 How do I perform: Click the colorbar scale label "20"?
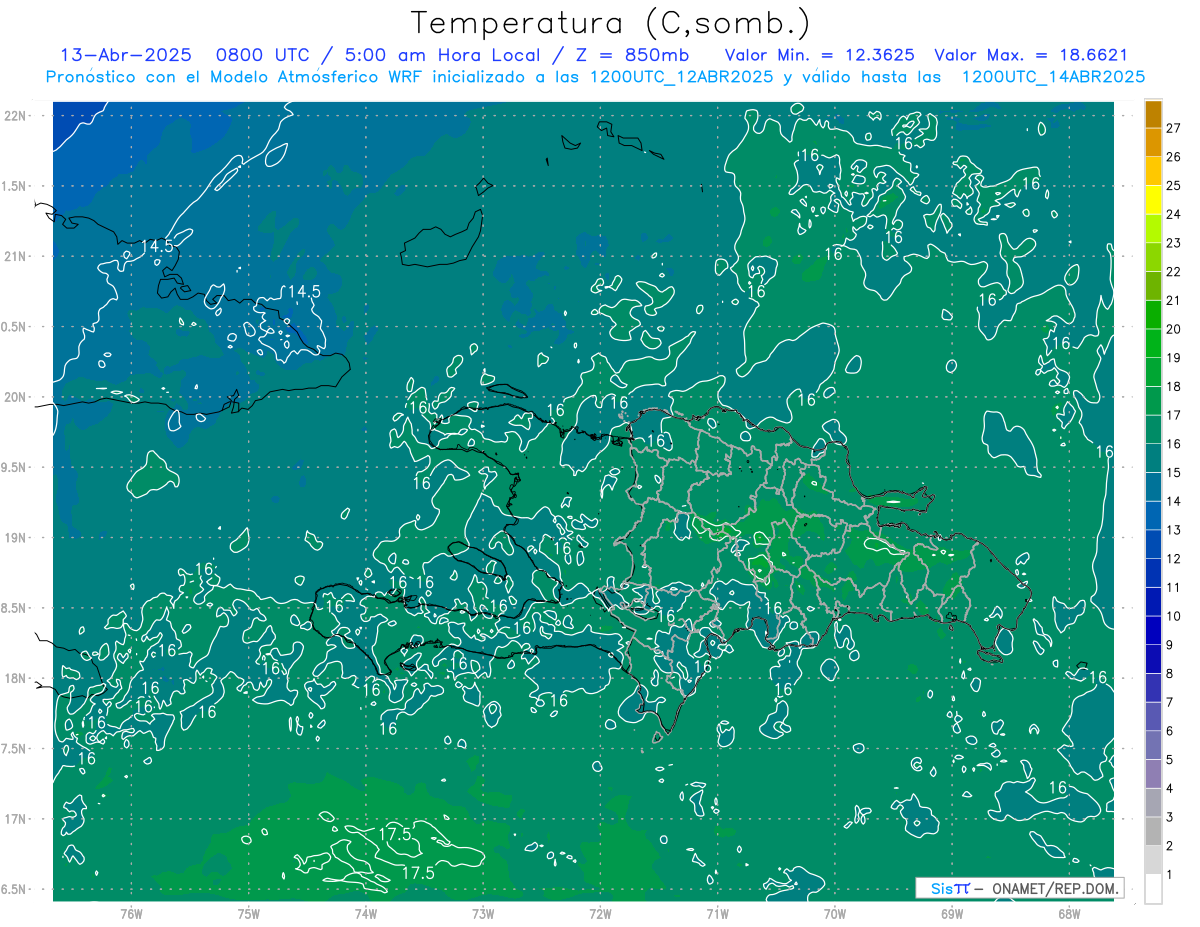[x=1174, y=329]
